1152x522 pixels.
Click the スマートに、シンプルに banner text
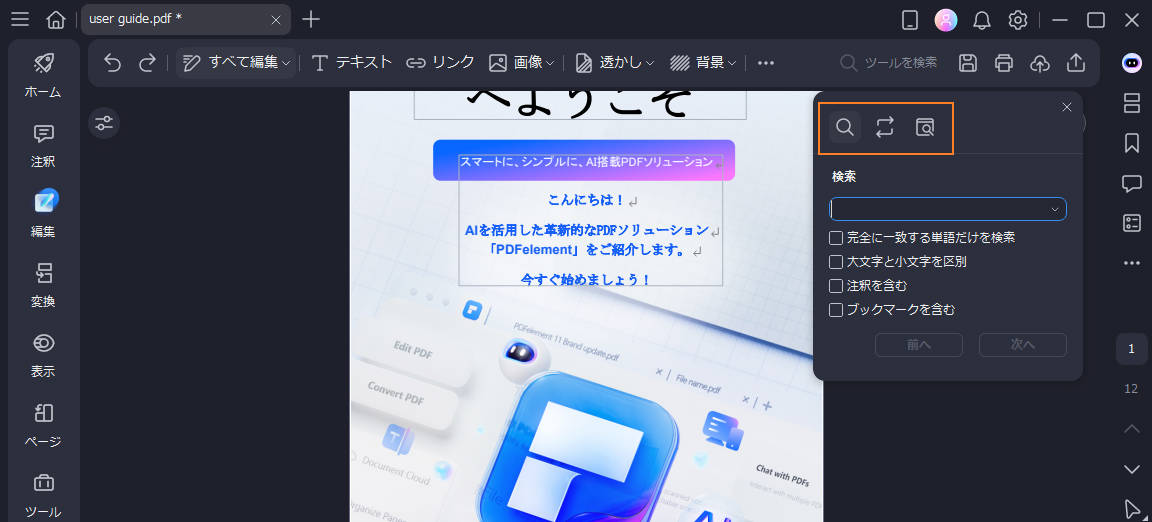[x=586, y=161]
